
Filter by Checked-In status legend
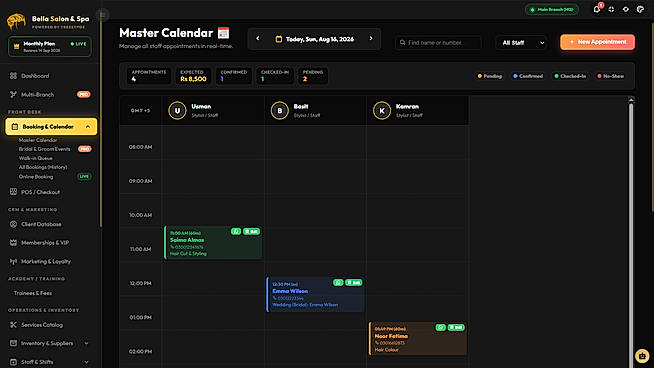(x=570, y=76)
